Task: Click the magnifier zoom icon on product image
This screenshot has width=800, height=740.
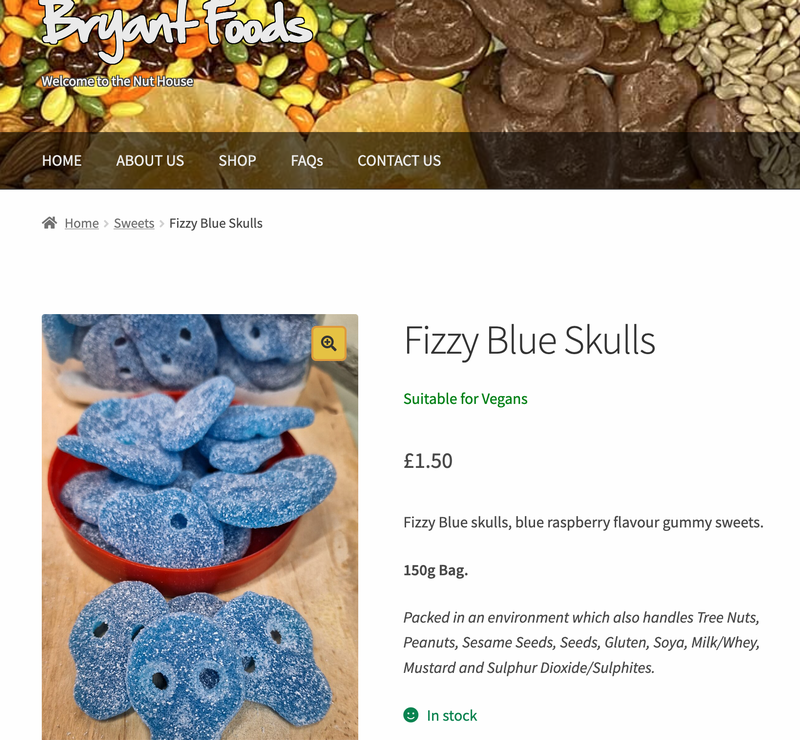Action: [329, 343]
